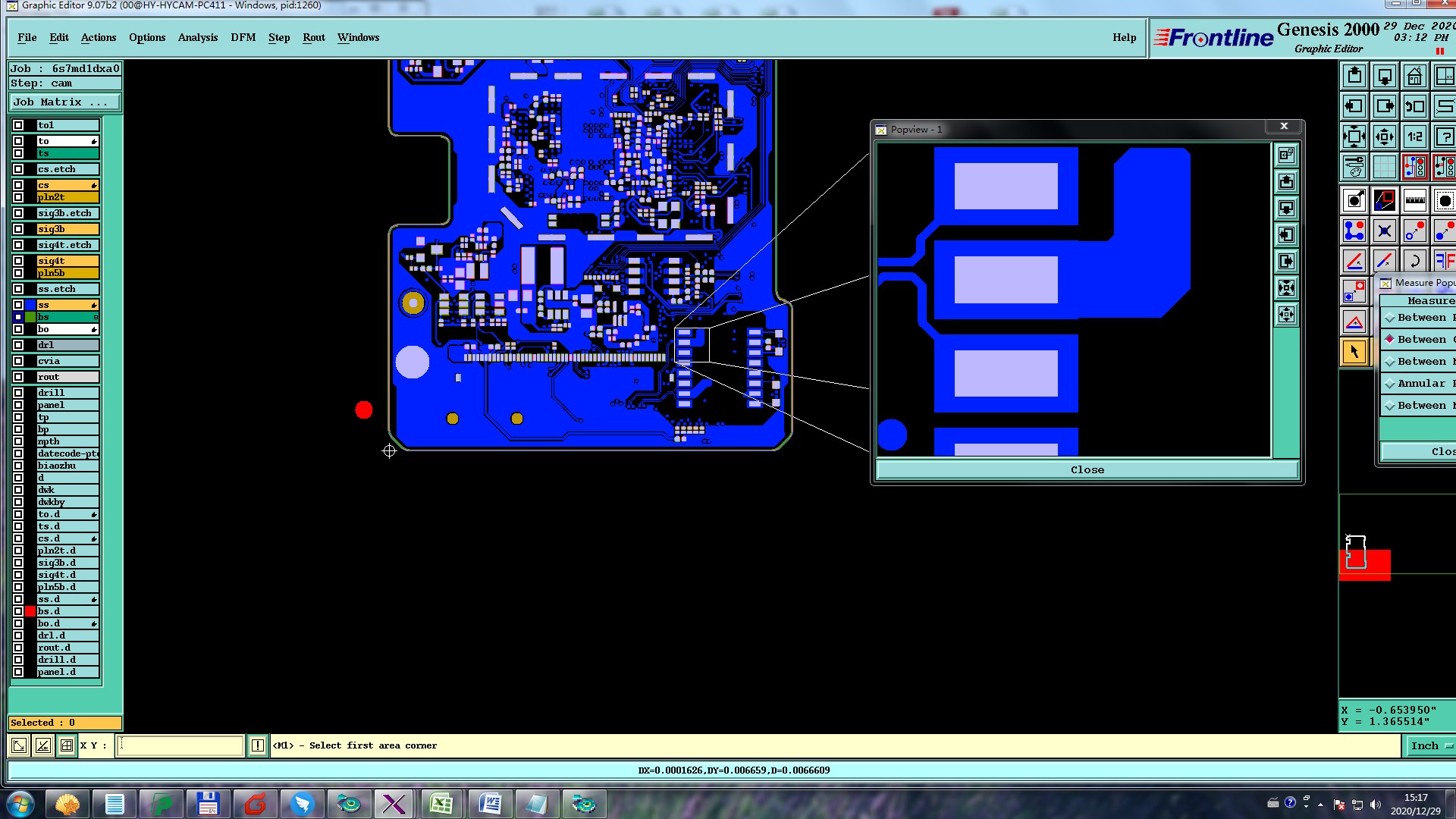This screenshot has width=1456, height=819.
Task: Click the 1:2 zoom ratio icon
Action: [1414, 136]
